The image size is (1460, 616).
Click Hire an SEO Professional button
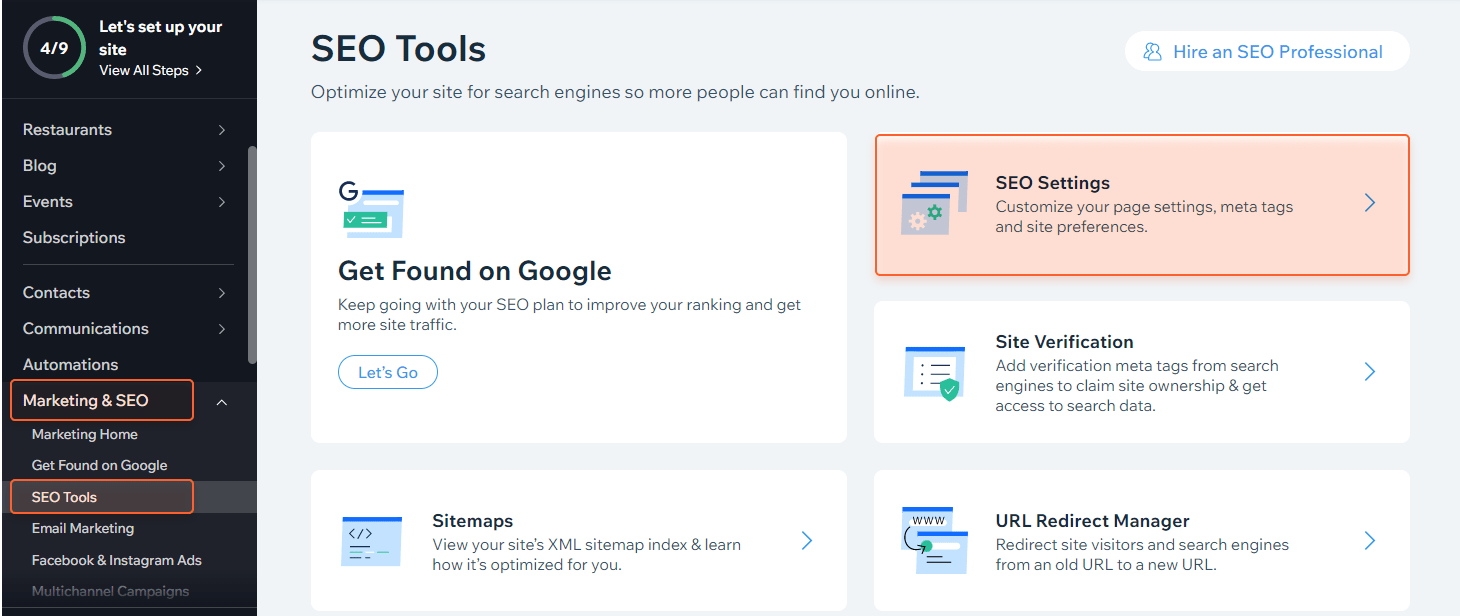pos(1267,52)
